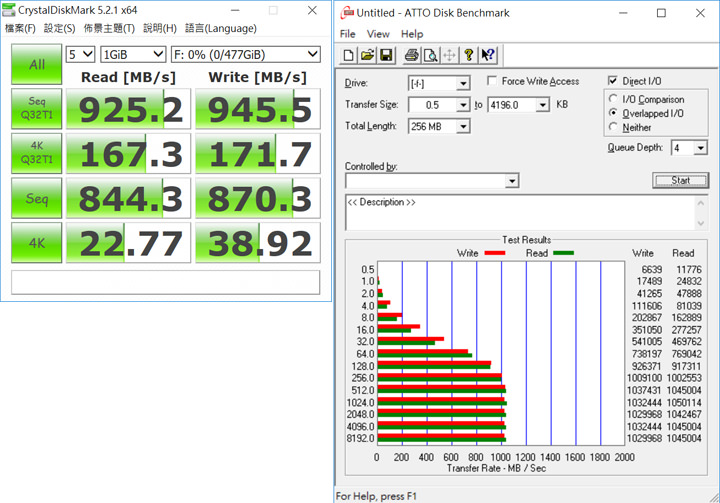Click the New file icon in ATTO toolbar
This screenshot has height=503, width=720.
348,54
